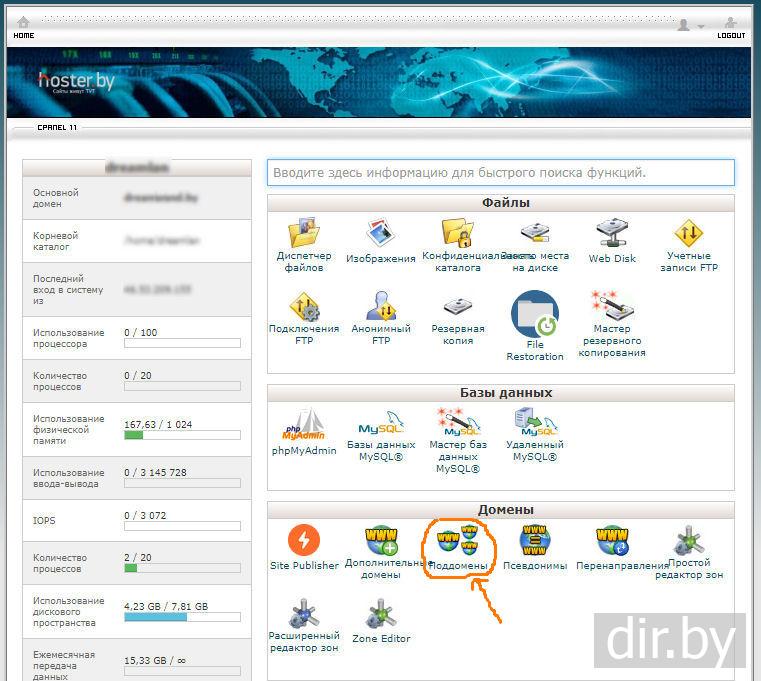Viewport: 761px width, 681px height.
Task: Open Удаленный MySQL remote access
Action: 535,436
